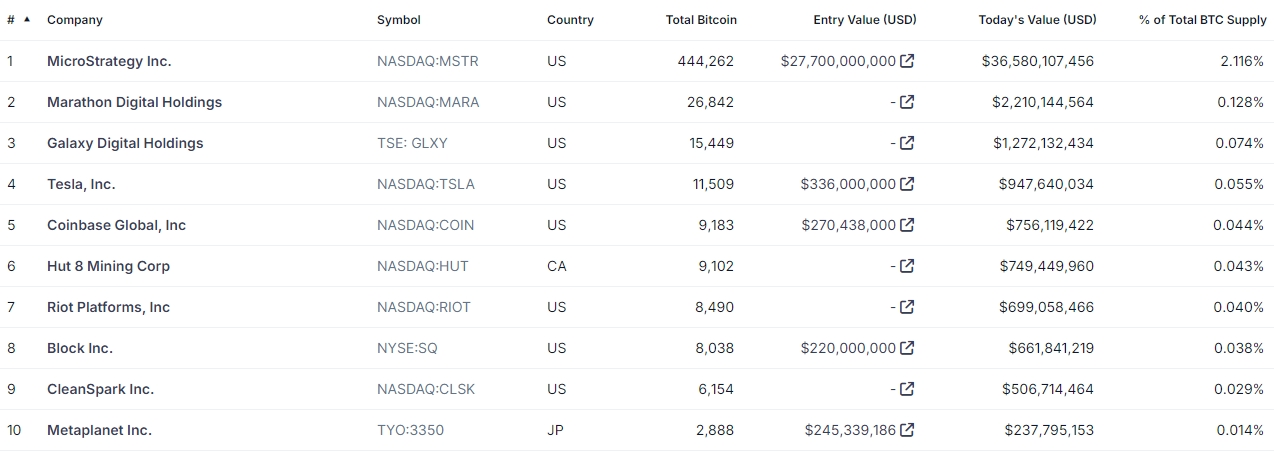The width and height of the screenshot is (1276, 454).
Task: Click Tesla entry value external link icon
Action: 907,184
